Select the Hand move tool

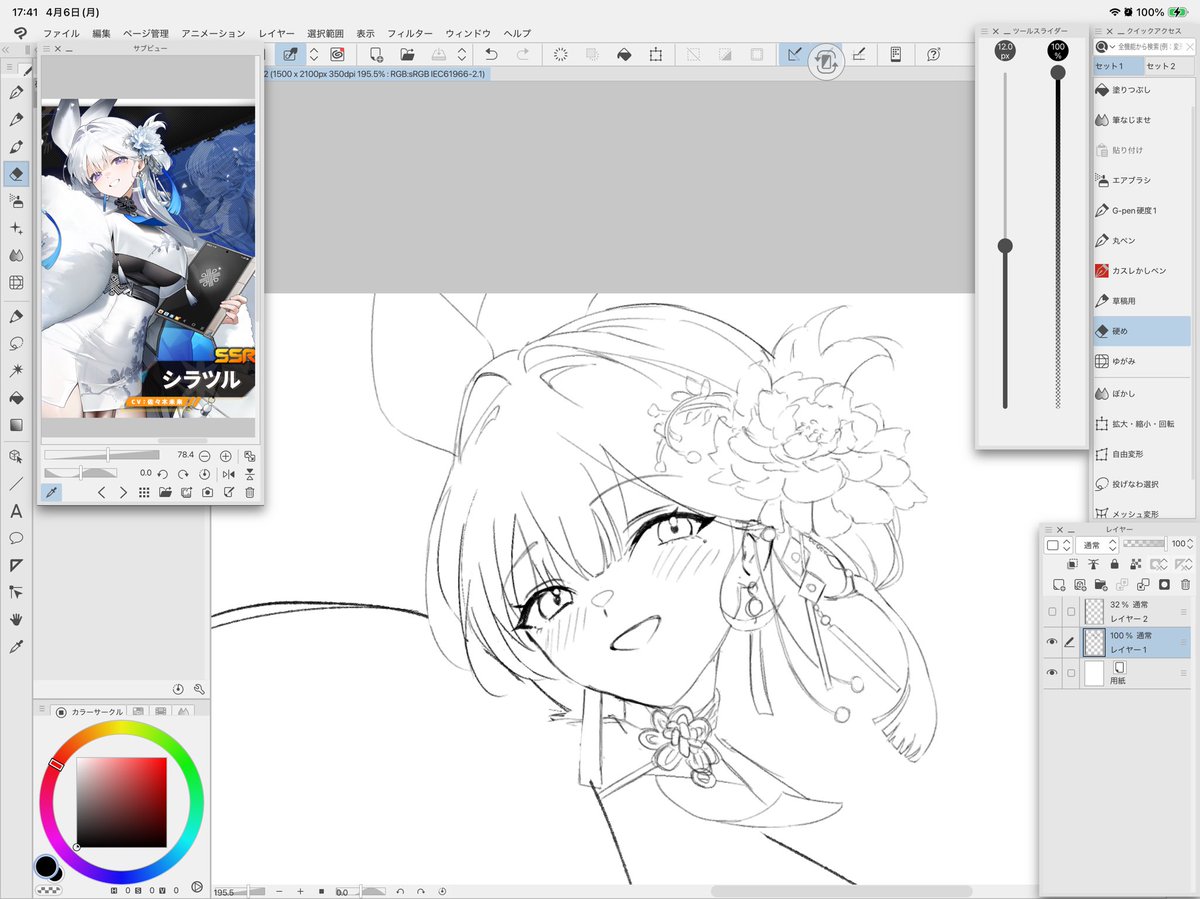tap(16, 620)
